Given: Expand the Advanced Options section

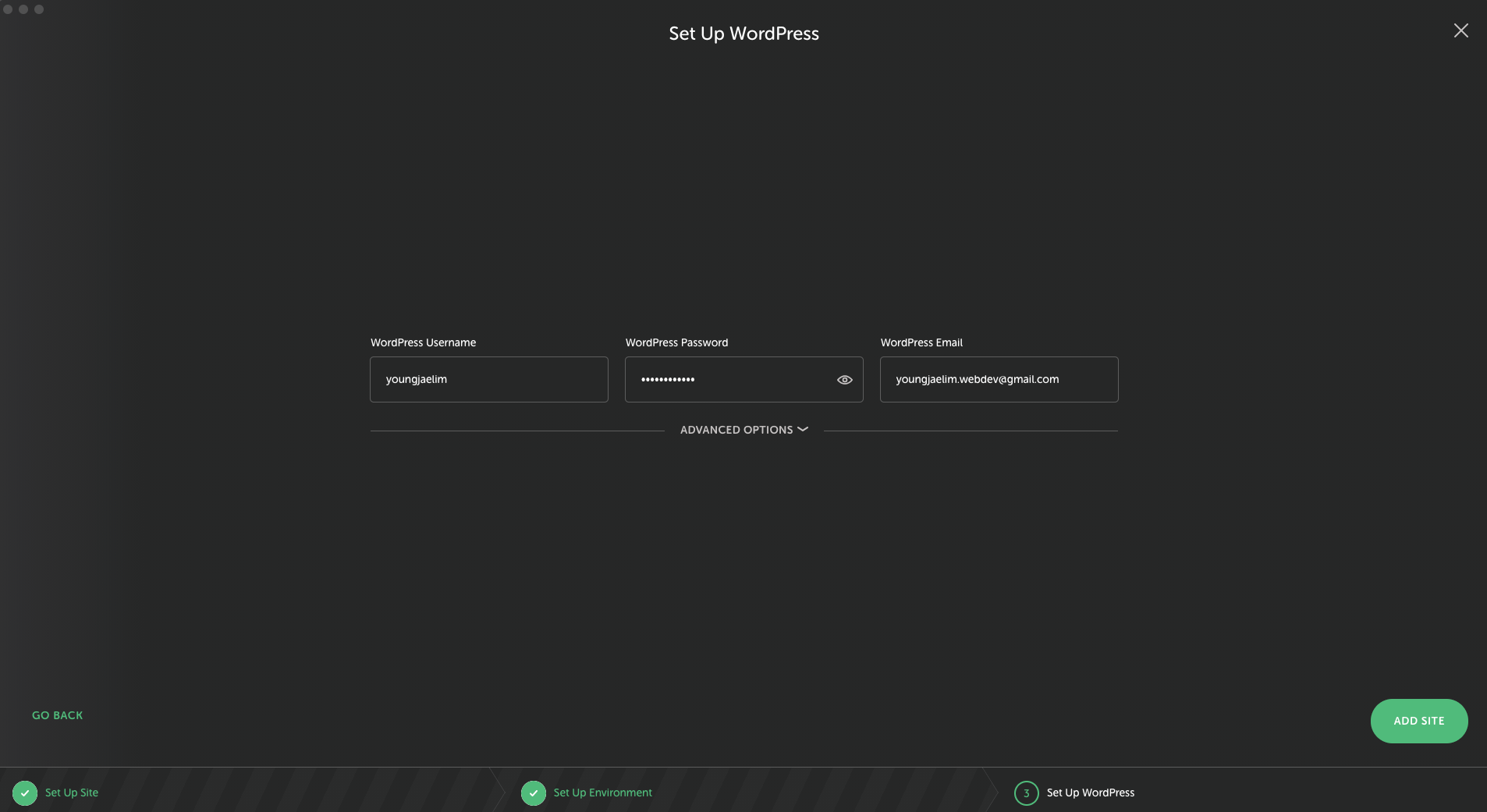Looking at the screenshot, I should click(743, 430).
